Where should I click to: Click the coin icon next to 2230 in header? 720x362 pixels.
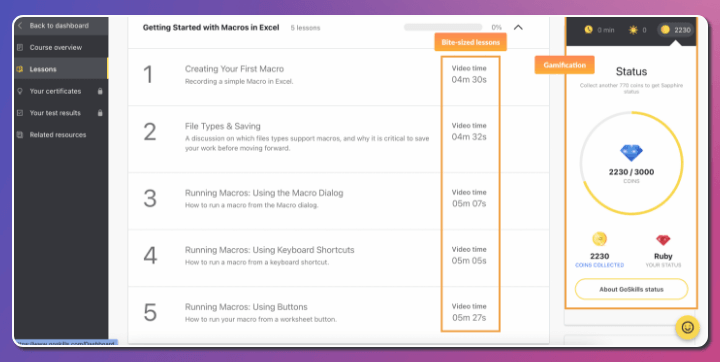665,30
